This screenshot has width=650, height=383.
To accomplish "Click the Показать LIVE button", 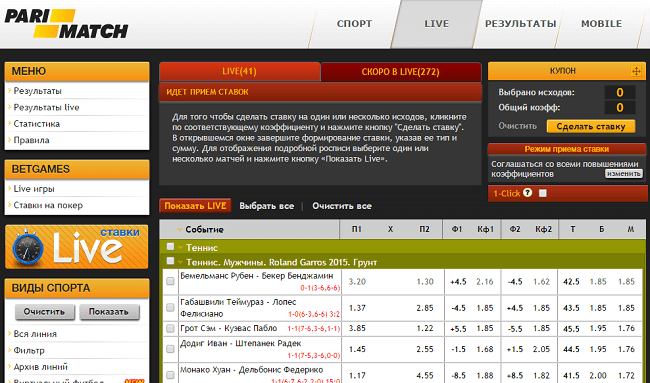I will 195,206.
